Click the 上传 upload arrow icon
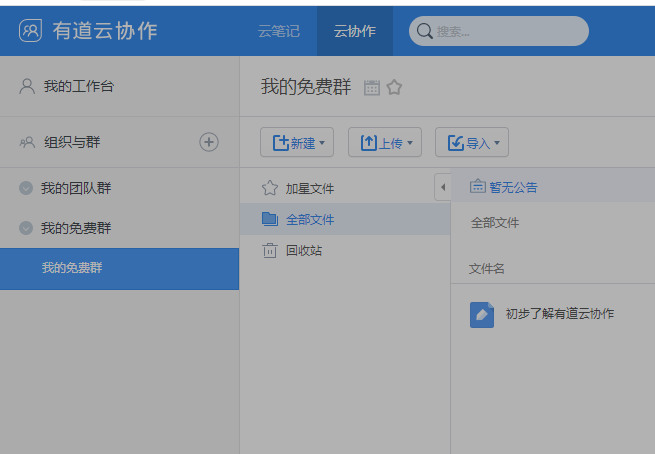The height and width of the screenshot is (454, 655). 369,143
